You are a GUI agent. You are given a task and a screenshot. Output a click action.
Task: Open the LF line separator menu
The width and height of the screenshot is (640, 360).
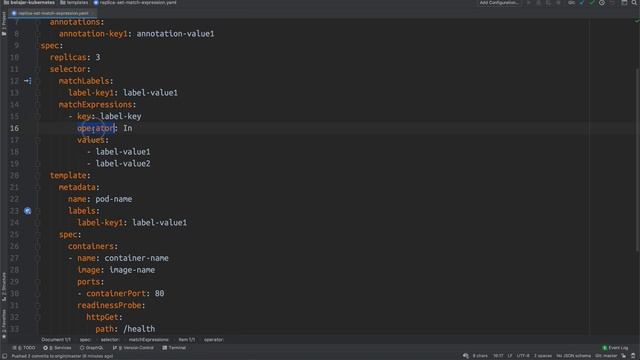(510, 356)
